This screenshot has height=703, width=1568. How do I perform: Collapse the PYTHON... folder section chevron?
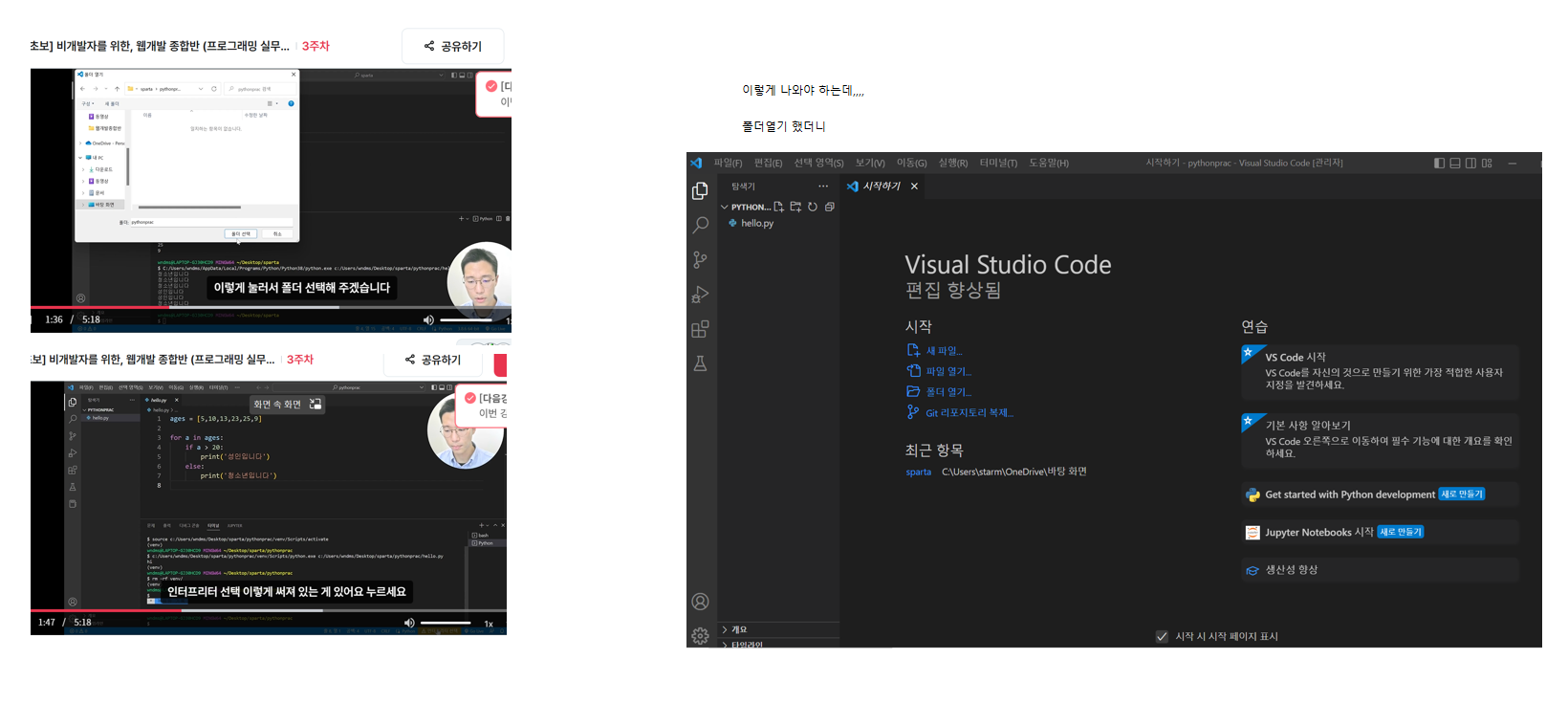coord(725,207)
